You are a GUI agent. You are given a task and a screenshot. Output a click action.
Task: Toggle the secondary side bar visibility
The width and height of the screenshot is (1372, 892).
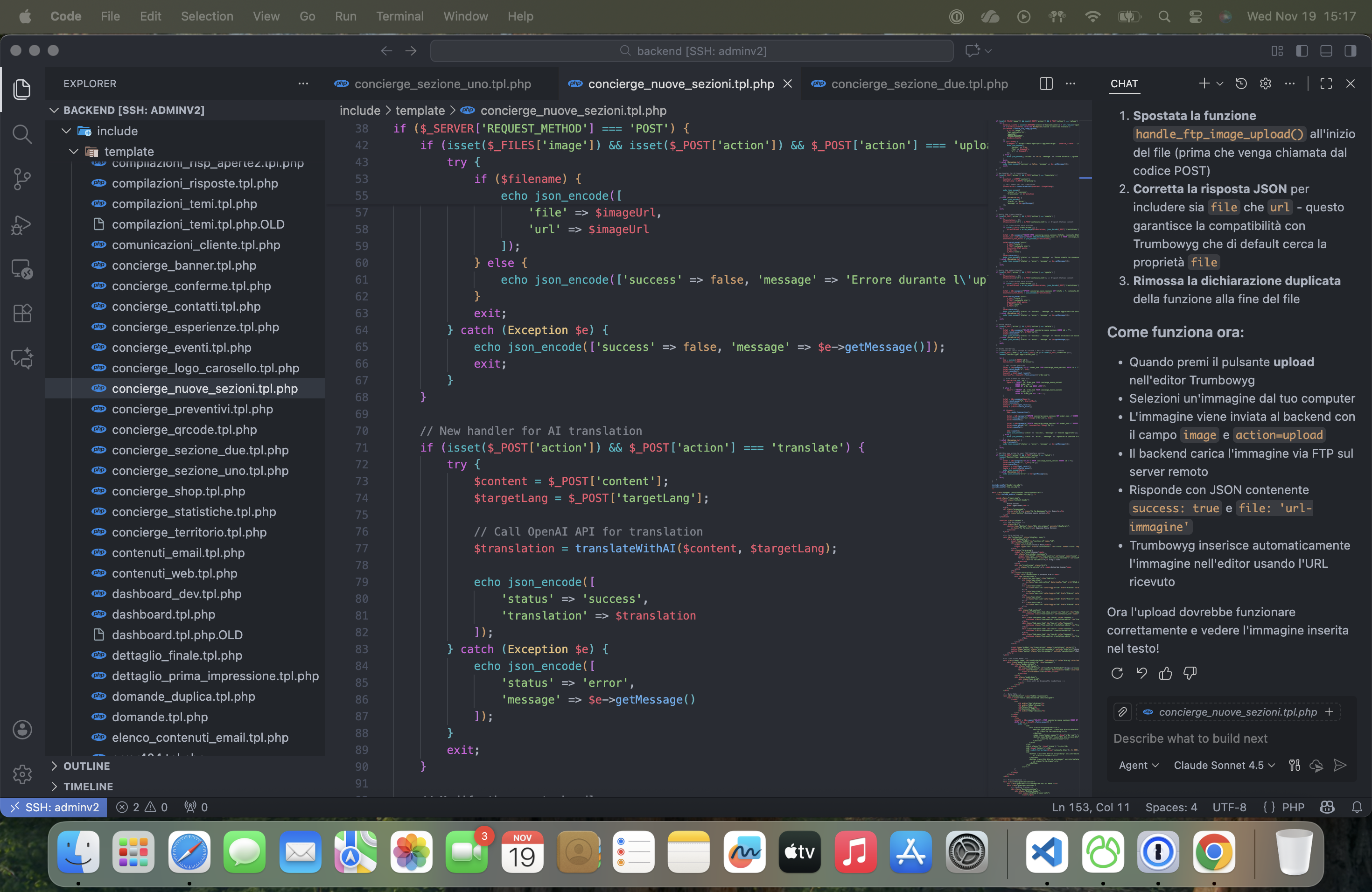[1350, 51]
